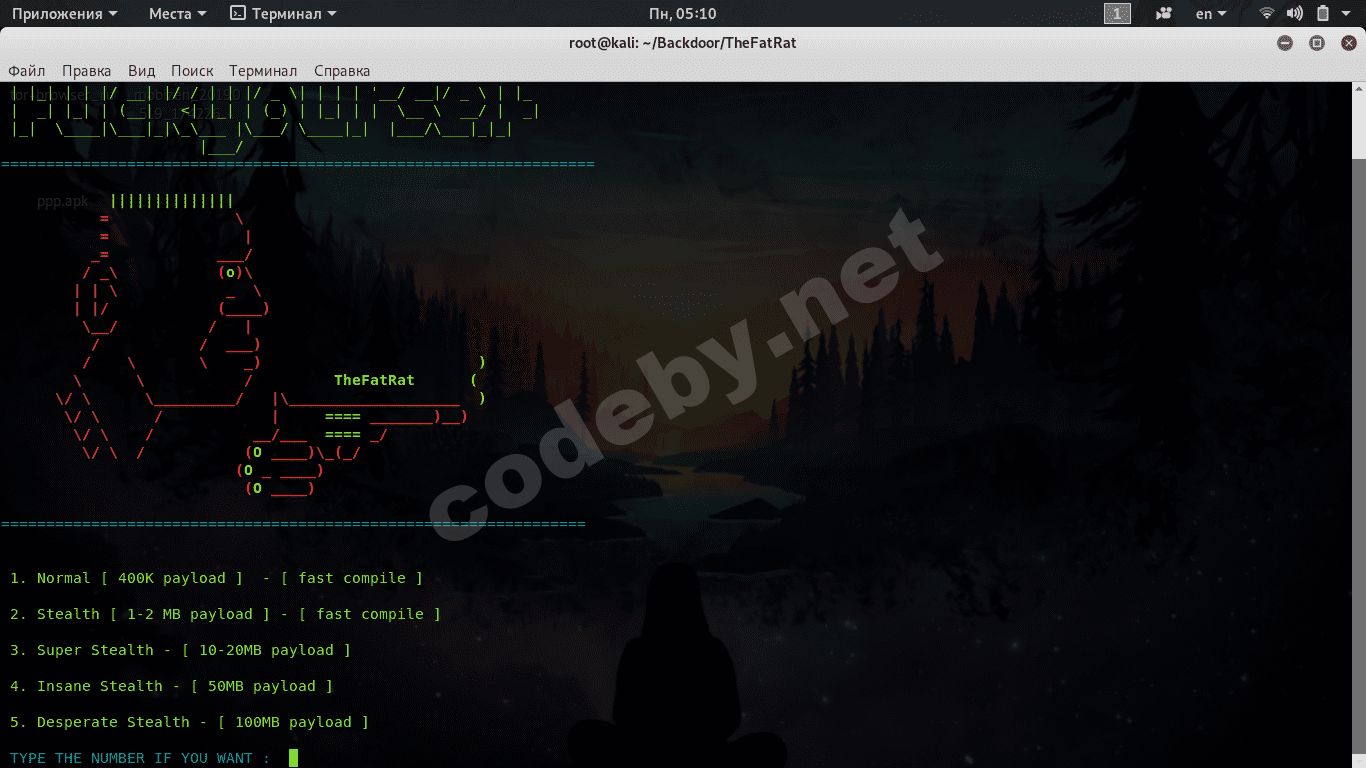The width and height of the screenshot is (1366, 768).
Task: Click the clock showing Пн, 05:10
Action: tap(682, 14)
